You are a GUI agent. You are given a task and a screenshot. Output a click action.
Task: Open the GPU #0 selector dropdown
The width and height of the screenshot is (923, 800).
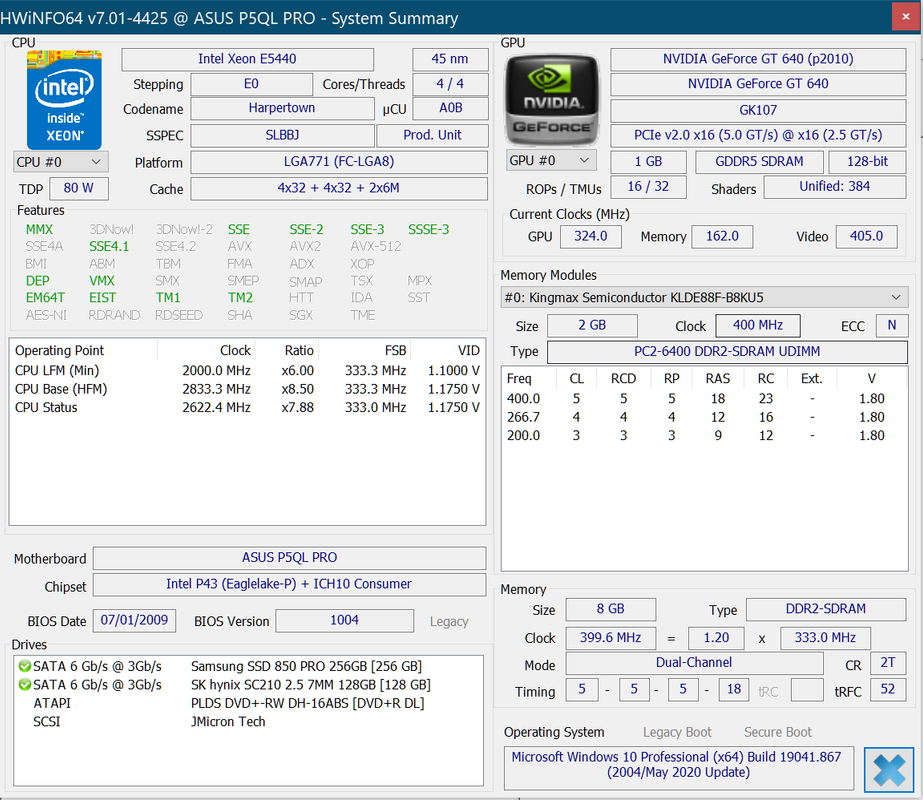click(551, 160)
